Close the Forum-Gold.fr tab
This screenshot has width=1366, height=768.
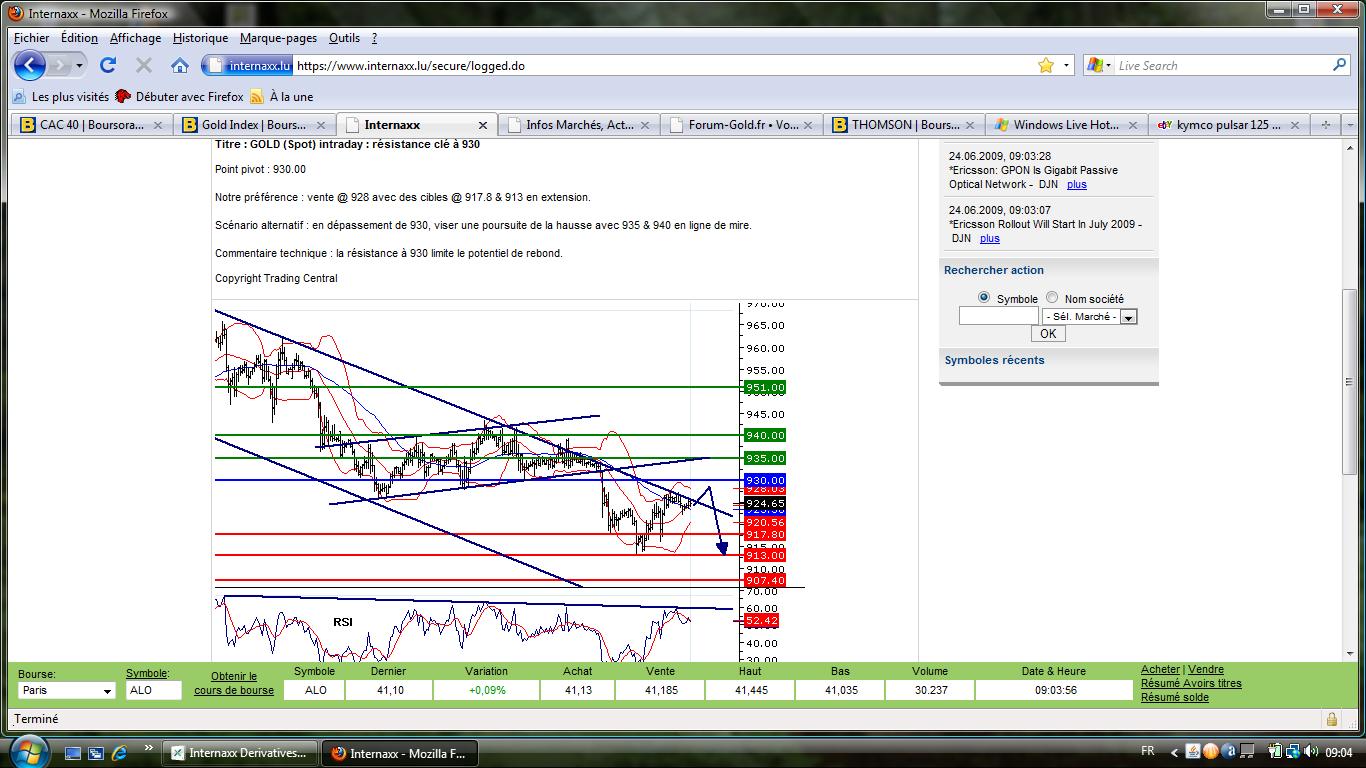(807, 125)
